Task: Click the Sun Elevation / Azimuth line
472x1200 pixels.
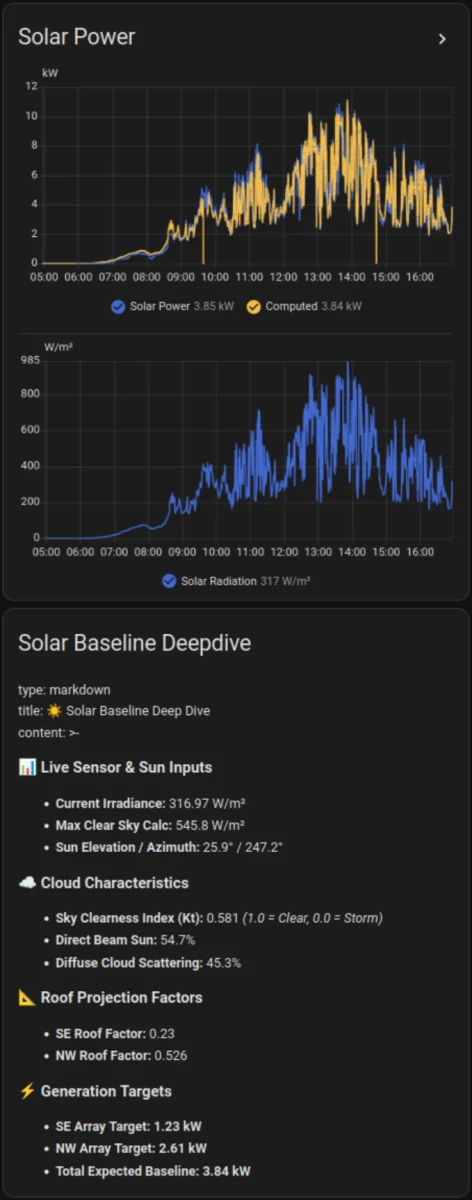Action: click(x=169, y=846)
